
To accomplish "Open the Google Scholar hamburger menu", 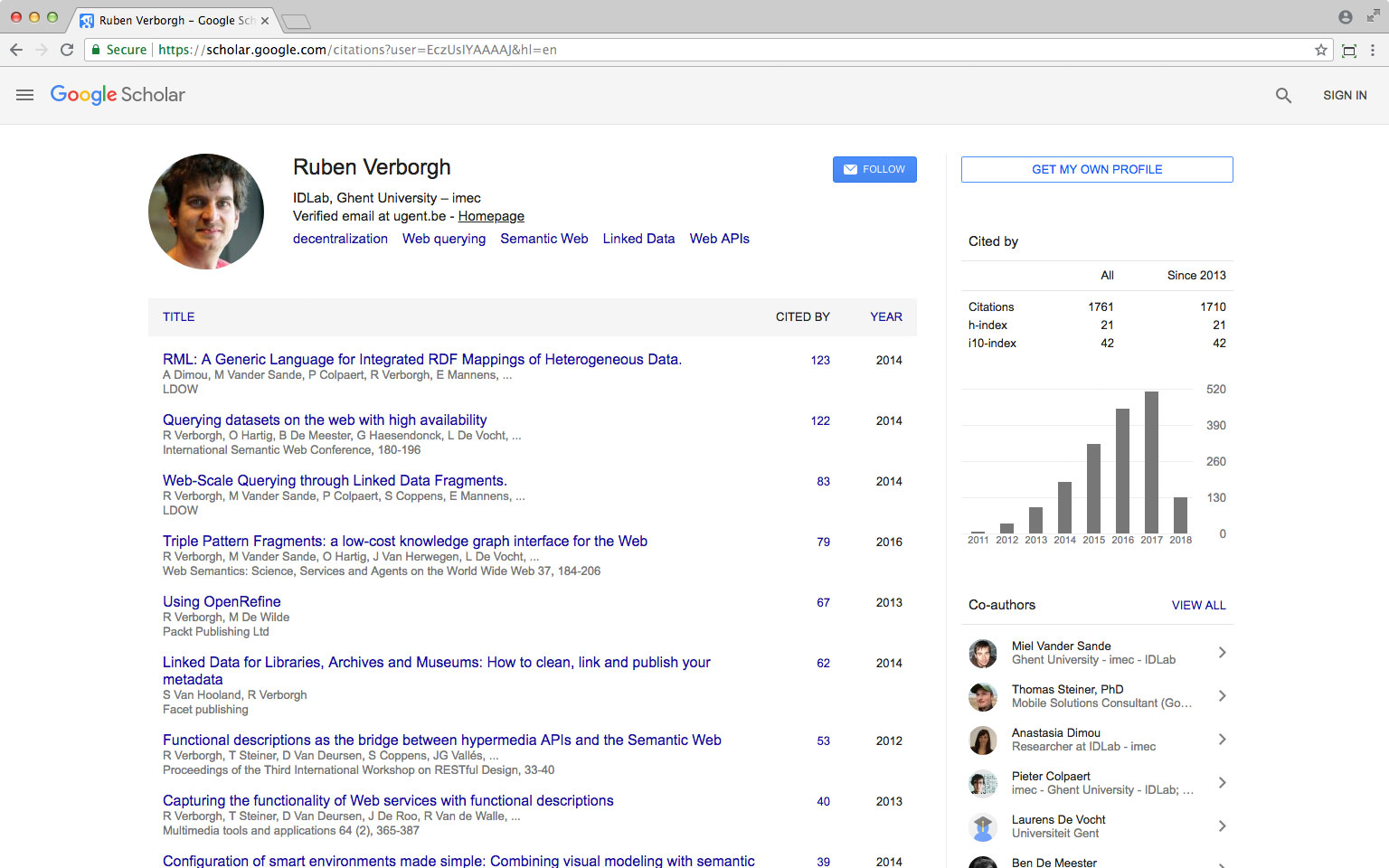I will click(24, 95).
